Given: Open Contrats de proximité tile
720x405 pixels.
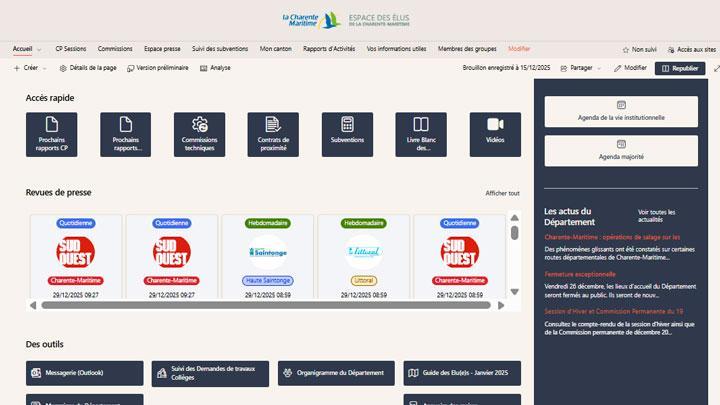Looking at the screenshot, I should [x=273, y=135].
